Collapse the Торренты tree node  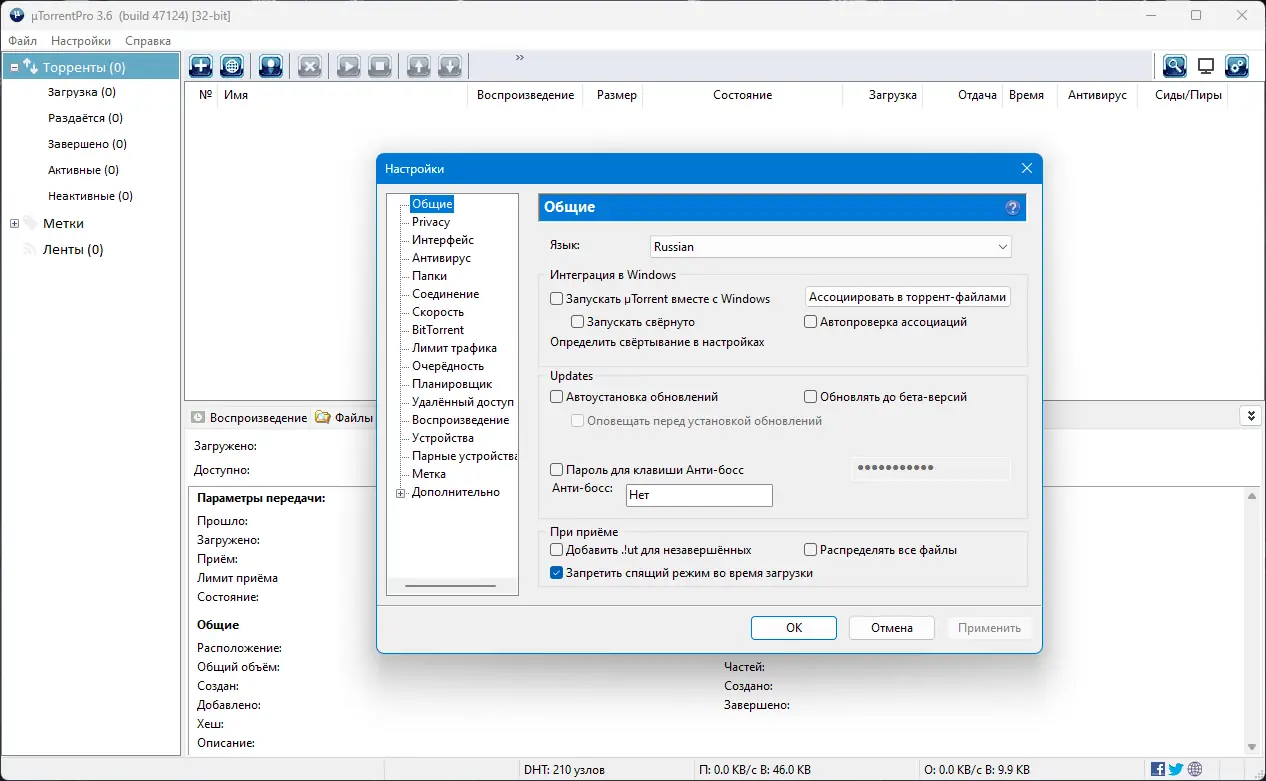click(x=14, y=67)
